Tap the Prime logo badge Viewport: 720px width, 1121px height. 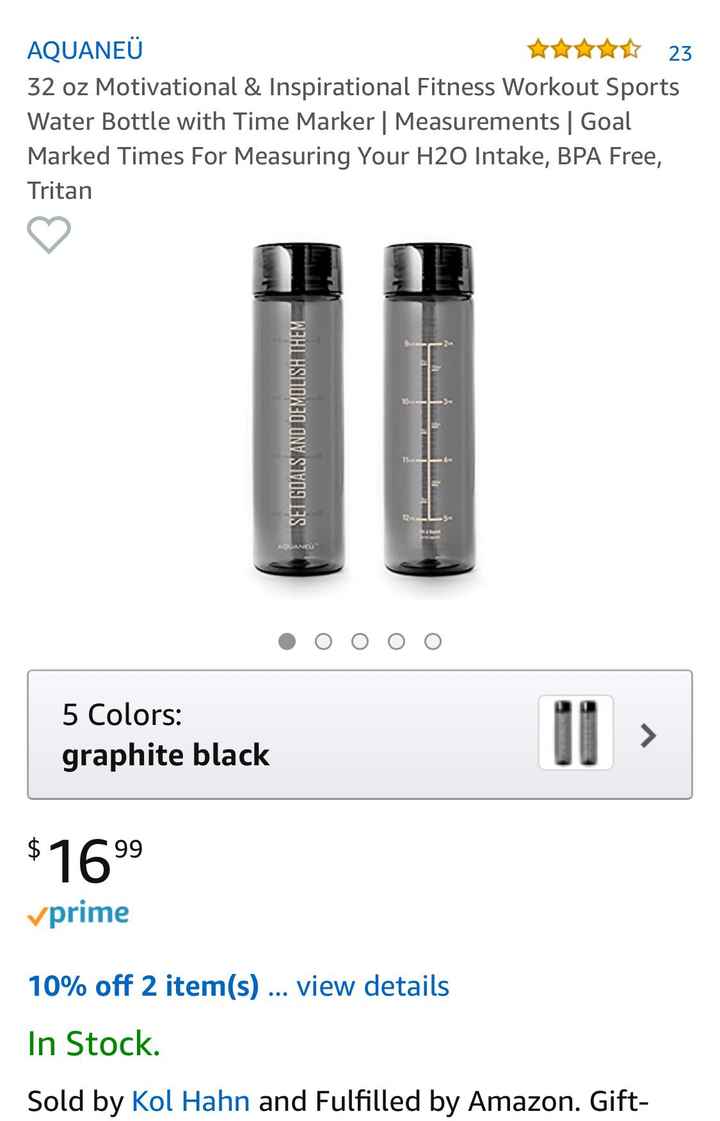click(x=78, y=914)
